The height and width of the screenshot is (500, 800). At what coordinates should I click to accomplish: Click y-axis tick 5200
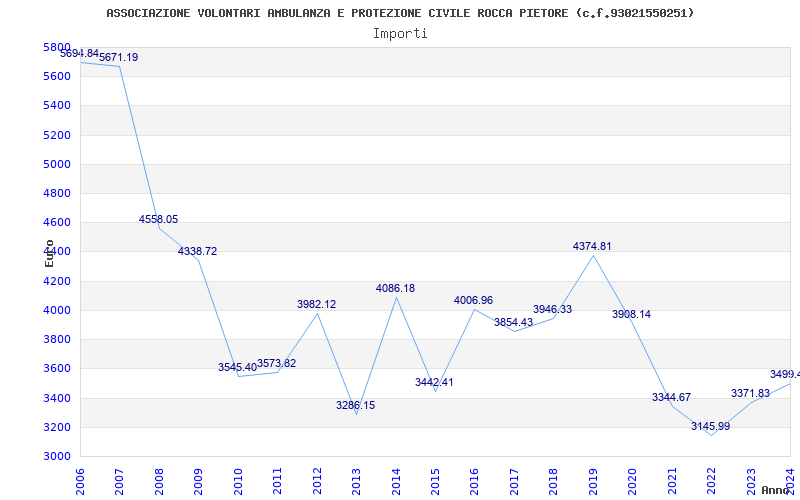[57, 135]
